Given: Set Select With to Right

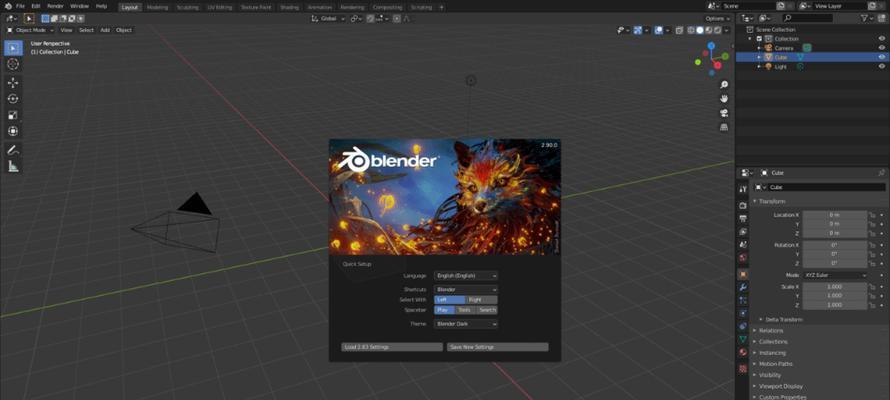Looking at the screenshot, I should tap(481, 300).
